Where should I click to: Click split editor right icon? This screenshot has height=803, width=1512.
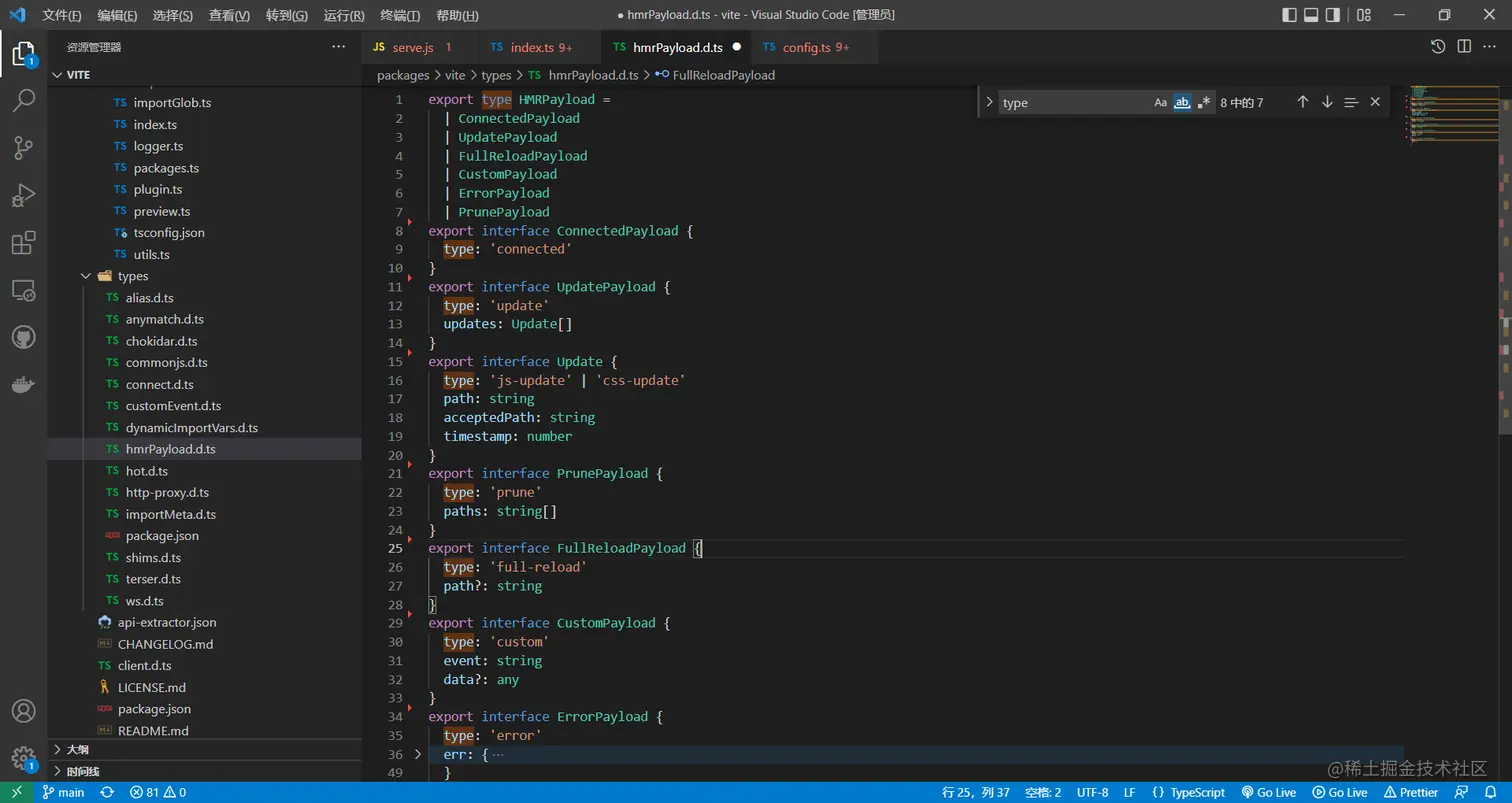pyautogui.click(x=1464, y=47)
